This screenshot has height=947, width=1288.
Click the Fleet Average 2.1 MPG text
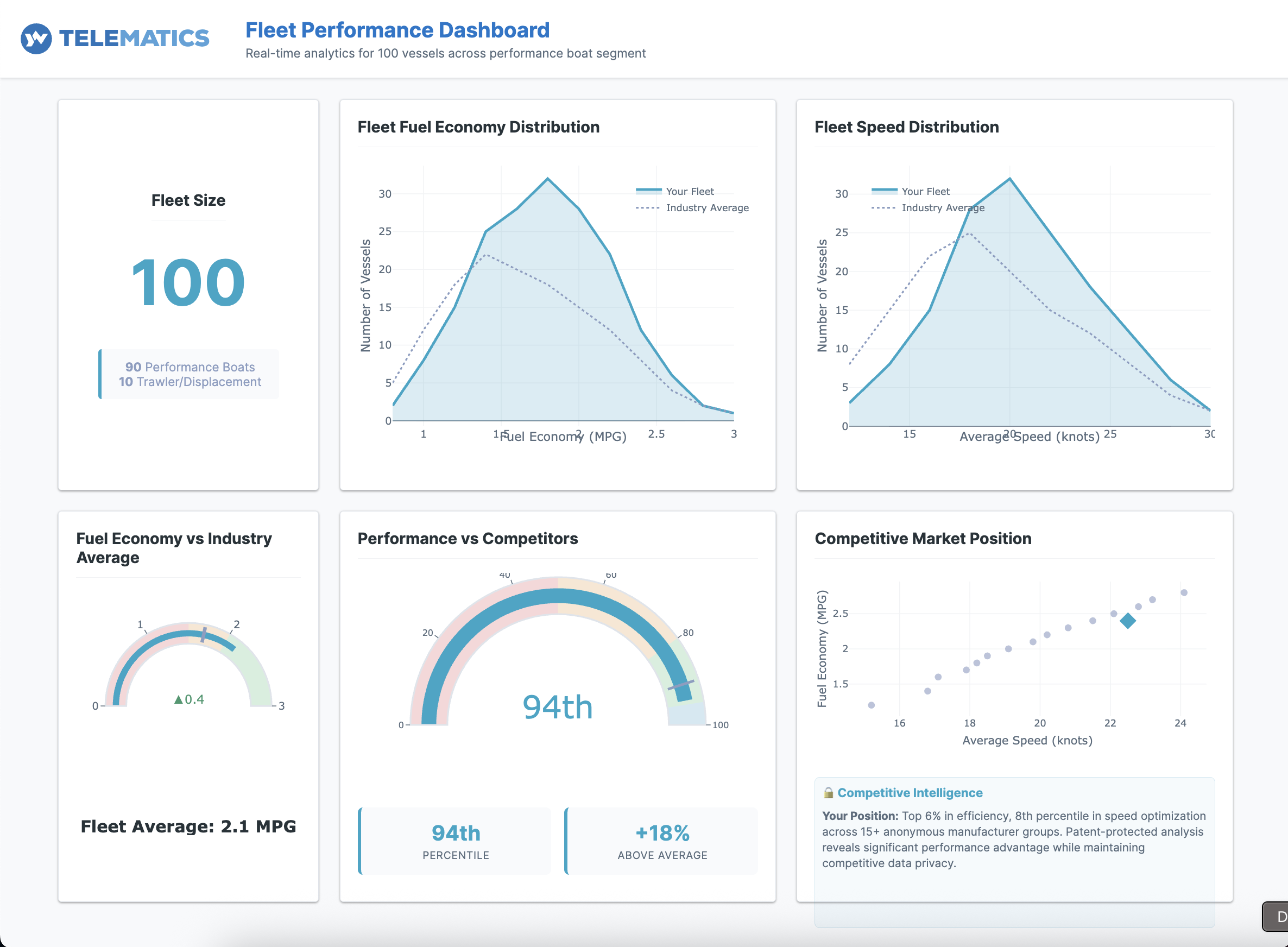[188, 826]
